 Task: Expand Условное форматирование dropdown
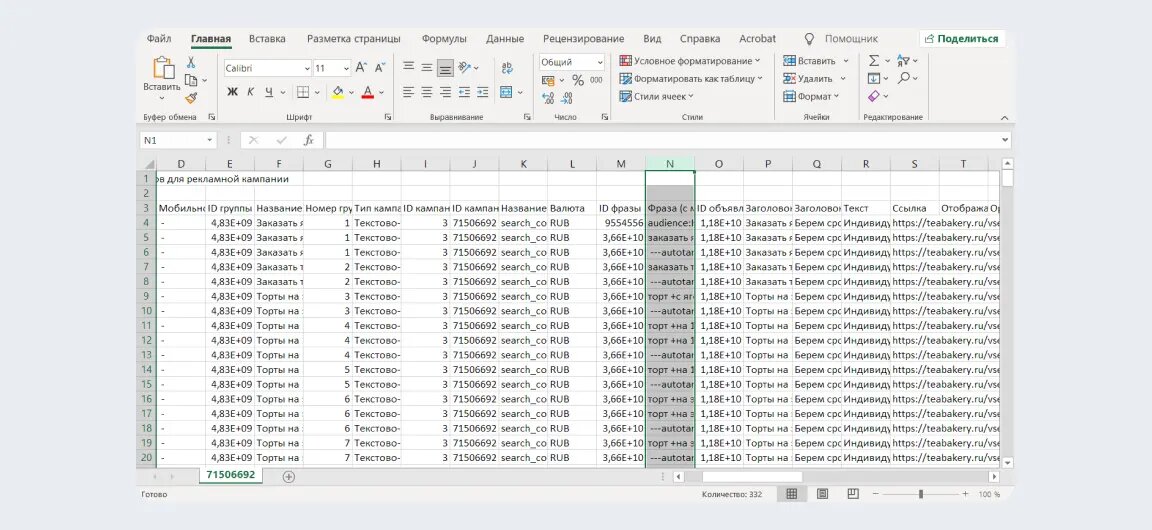pos(757,60)
